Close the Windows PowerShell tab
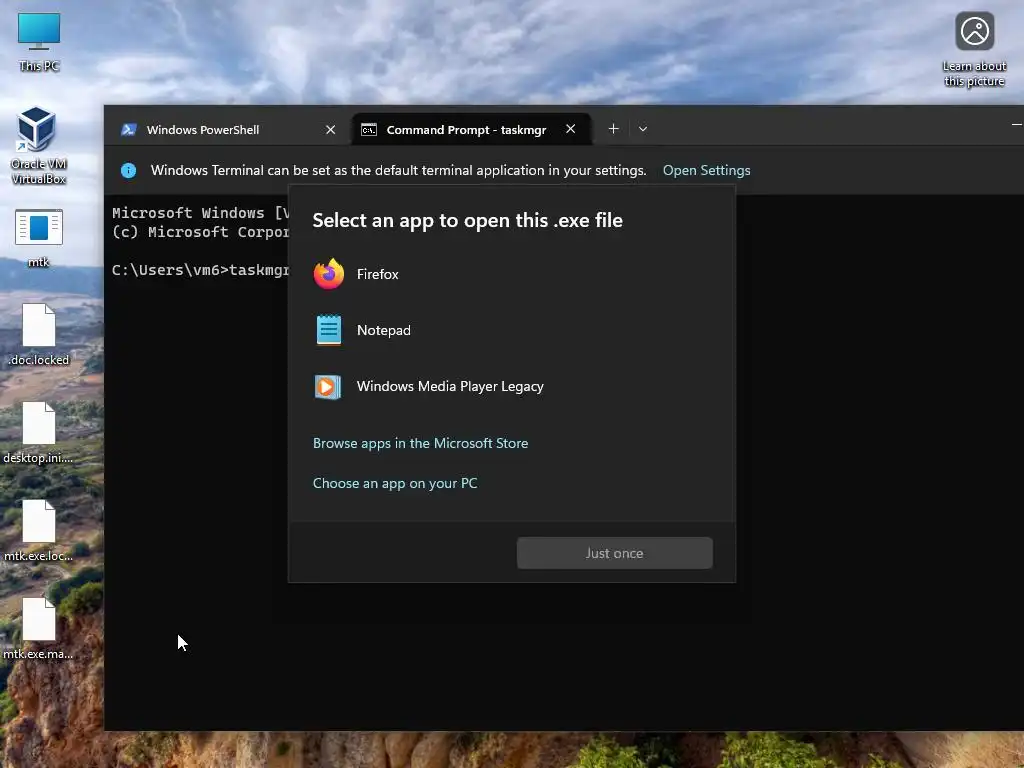1024x768 pixels. 330,129
